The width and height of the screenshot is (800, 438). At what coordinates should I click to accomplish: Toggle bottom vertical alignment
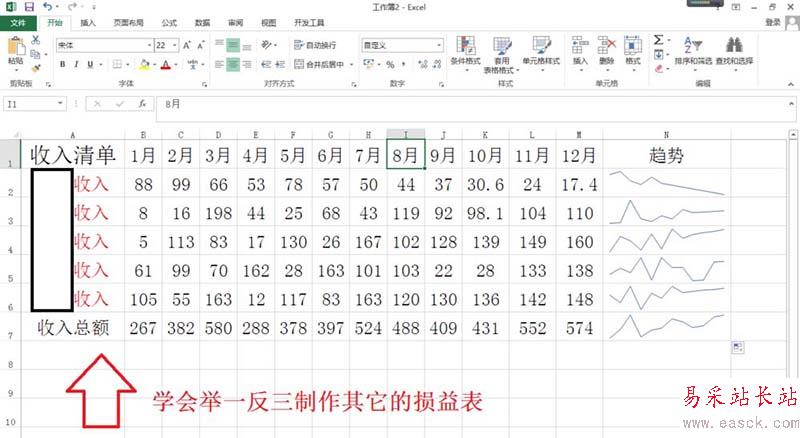coord(247,45)
